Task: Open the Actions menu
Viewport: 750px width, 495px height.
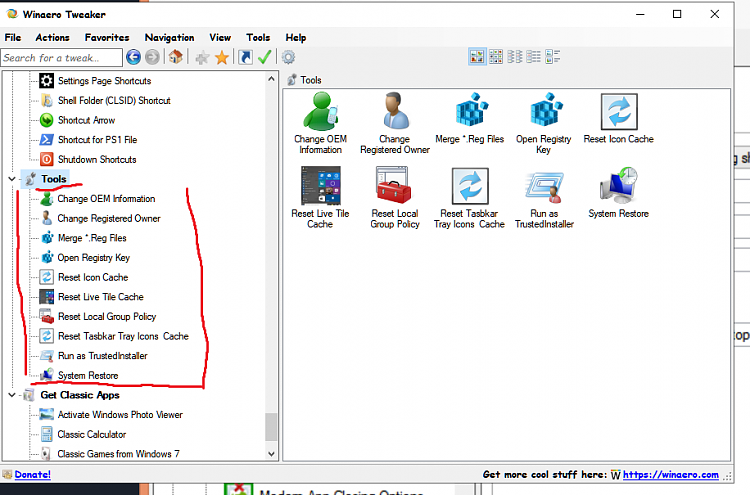Action: pos(53,37)
